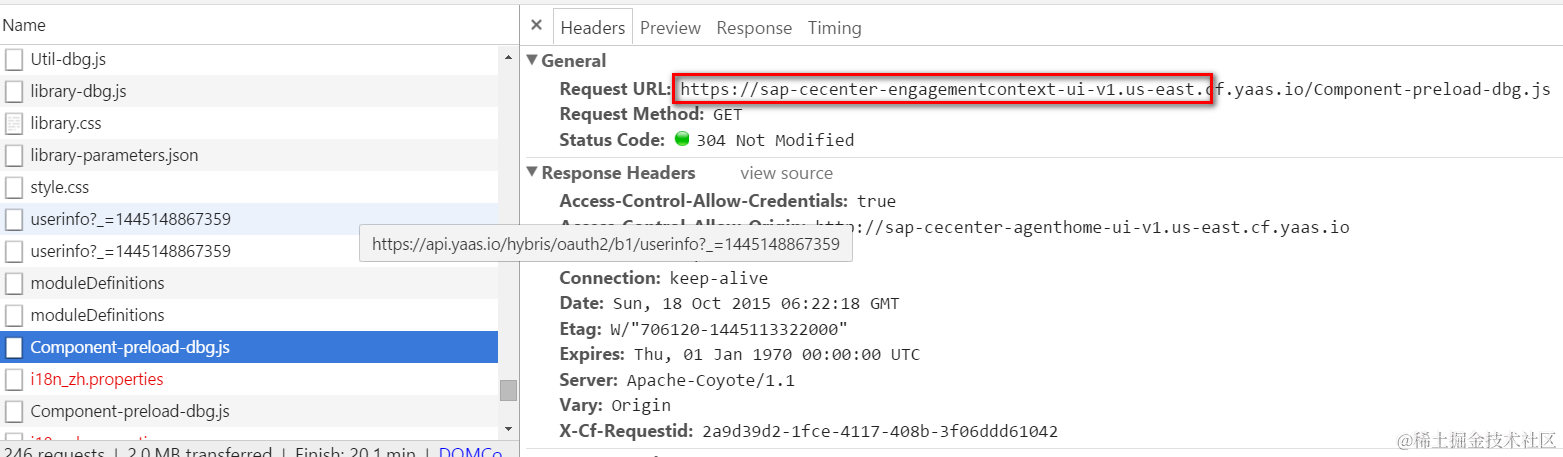Image resolution: width=1563 pixels, height=457 pixels.
Task: Click the library.css stylesheet file icon
Action: coord(14,123)
